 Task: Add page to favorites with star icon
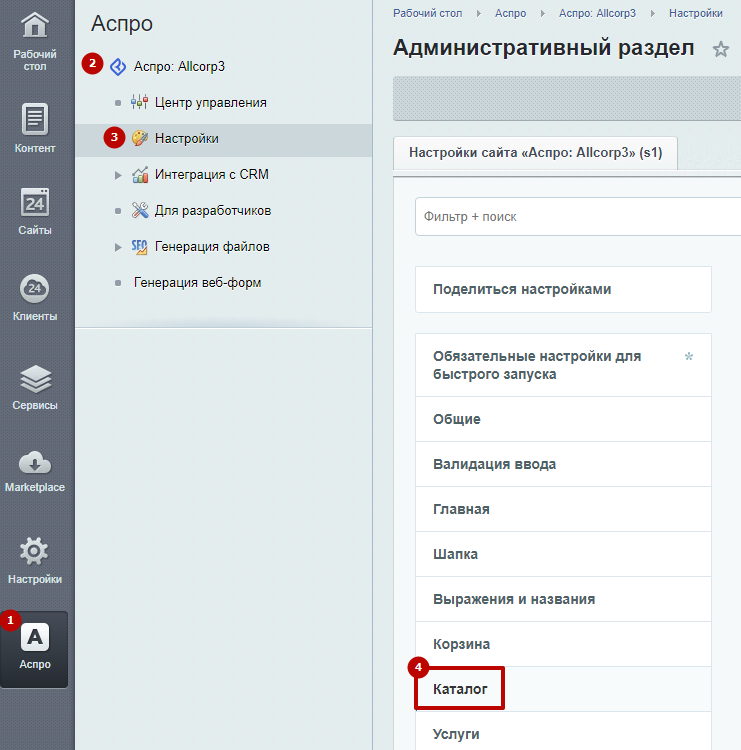tap(720, 49)
